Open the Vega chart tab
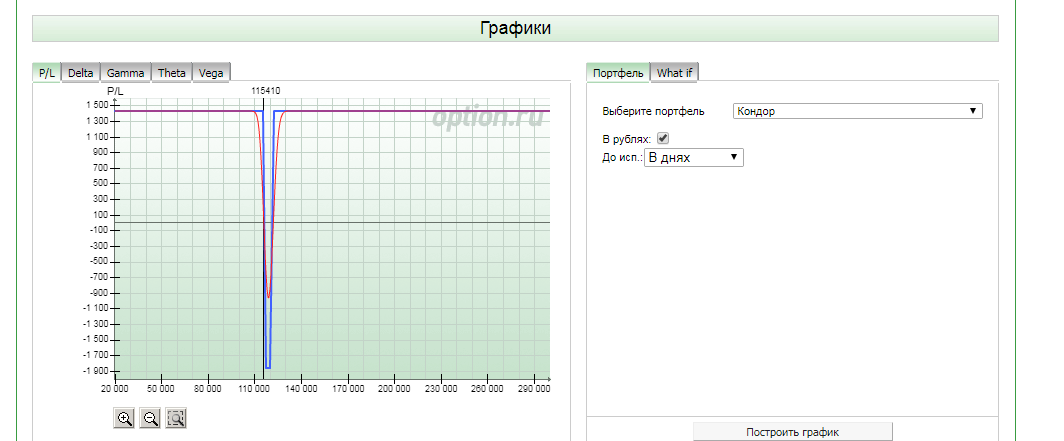The height and width of the screenshot is (441, 1064). (x=211, y=73)
